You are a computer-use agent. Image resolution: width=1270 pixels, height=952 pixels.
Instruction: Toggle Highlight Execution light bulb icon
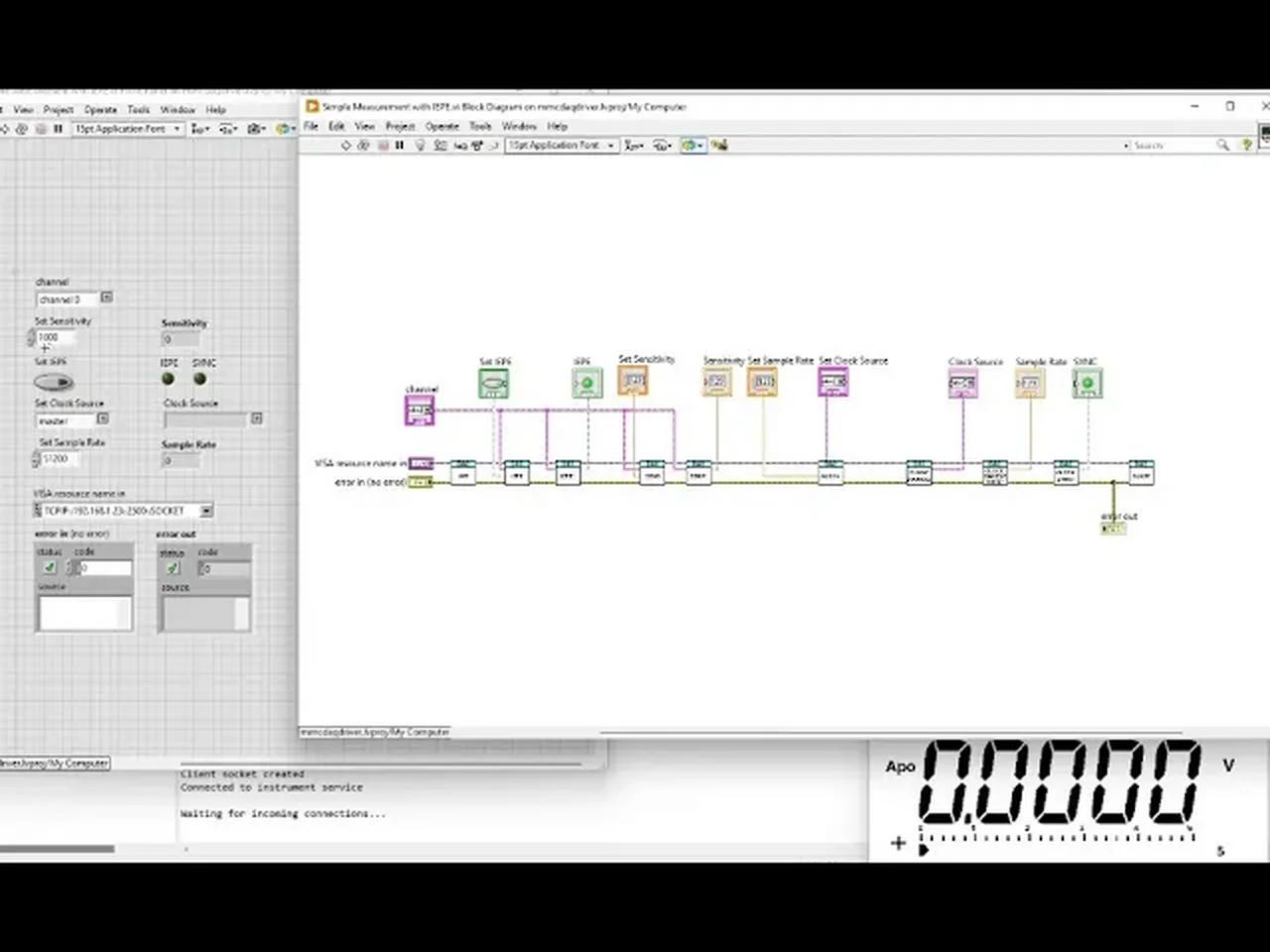click(x=420, y=145)
